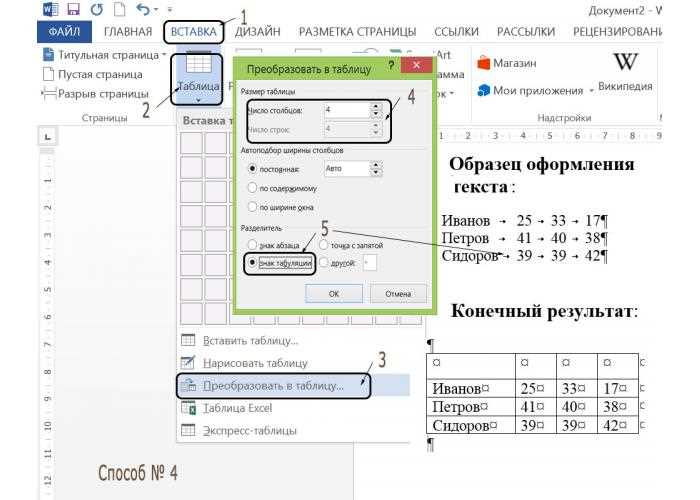700x500 pixels.
Task: Choose Преобразовать в таблицу... menu entry
Action: (x=293, y=386)
